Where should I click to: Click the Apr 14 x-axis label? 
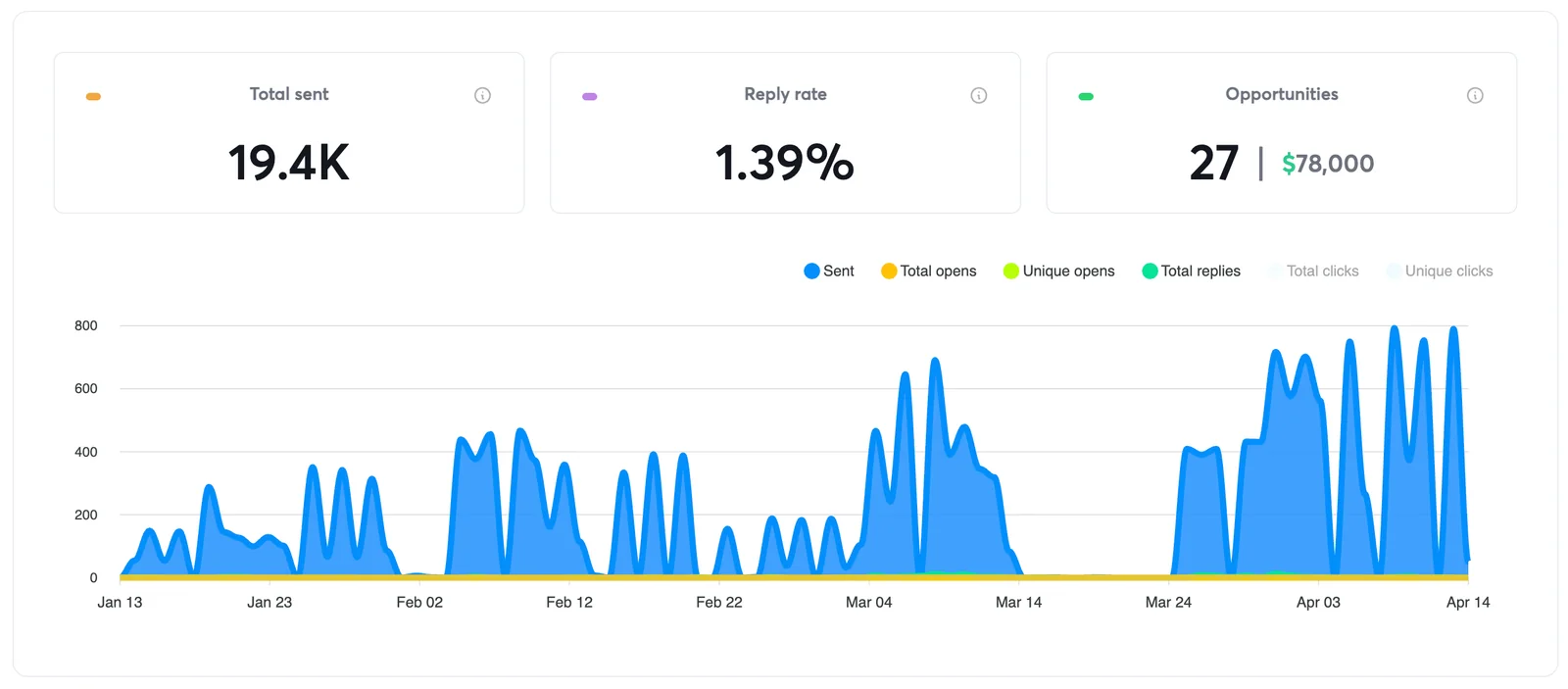pos(1468,603)
